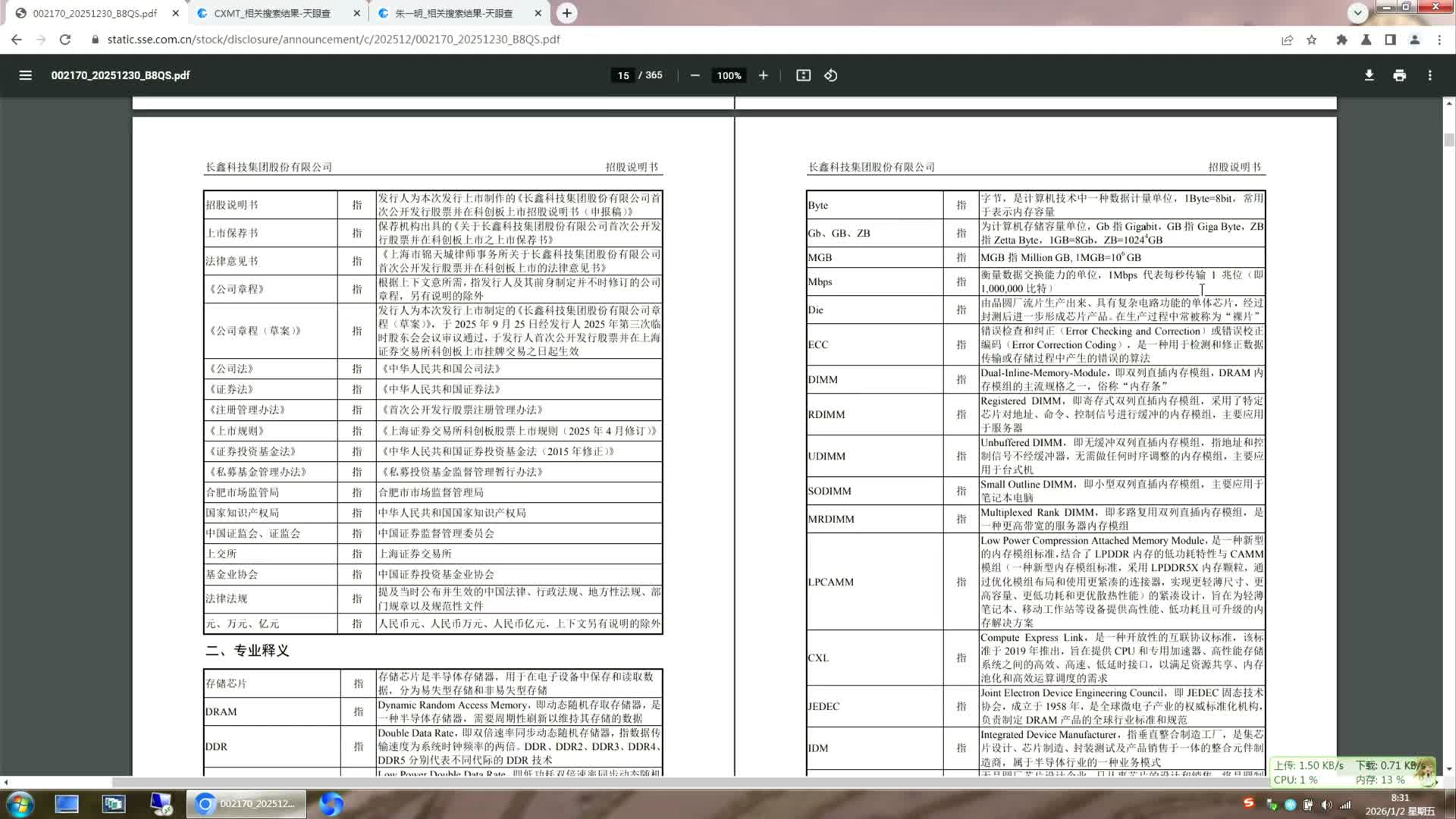
Task: Click the page number field showing 15
Action: point(623,75)
